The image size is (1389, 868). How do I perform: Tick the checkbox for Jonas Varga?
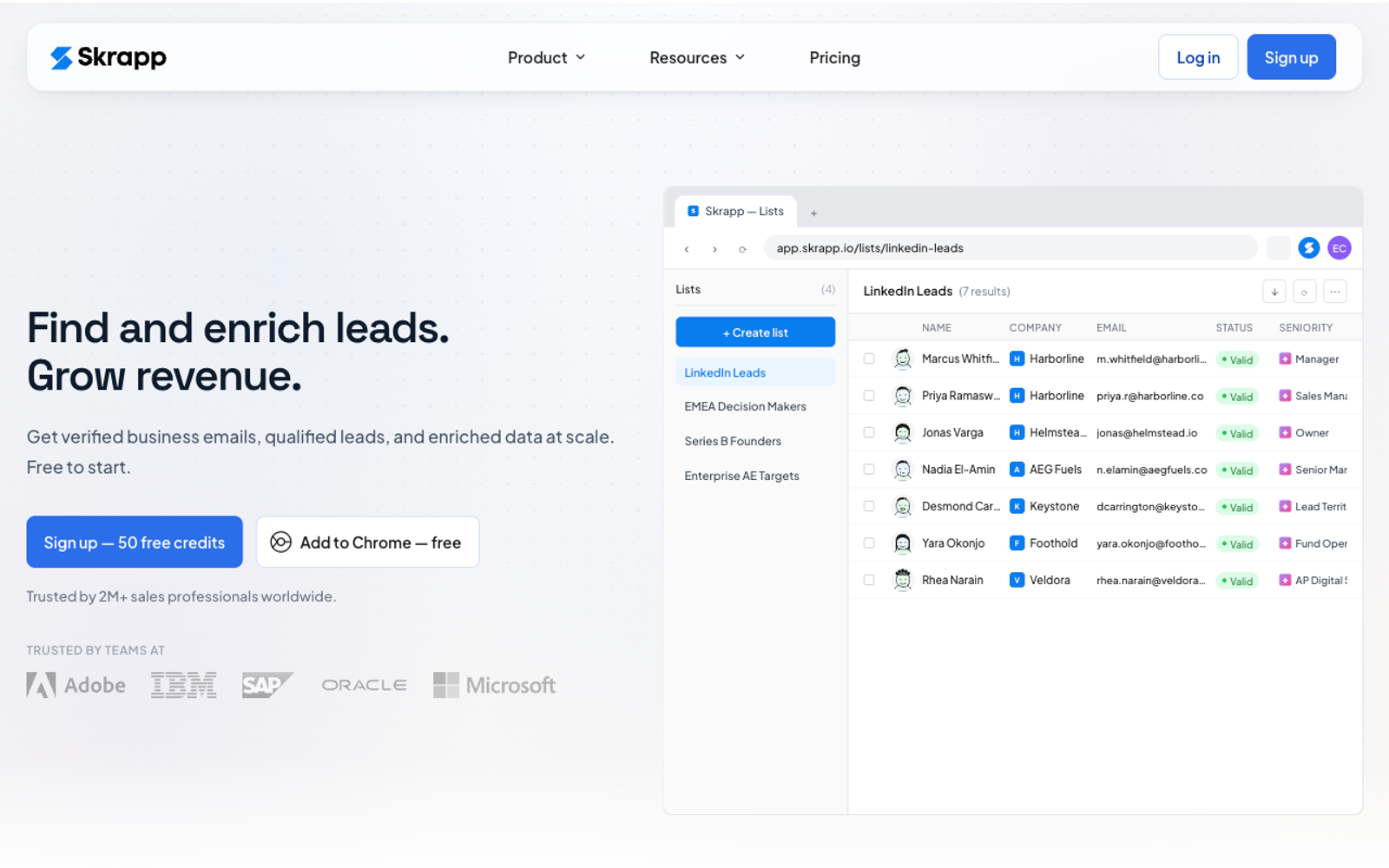click(869, 432)
